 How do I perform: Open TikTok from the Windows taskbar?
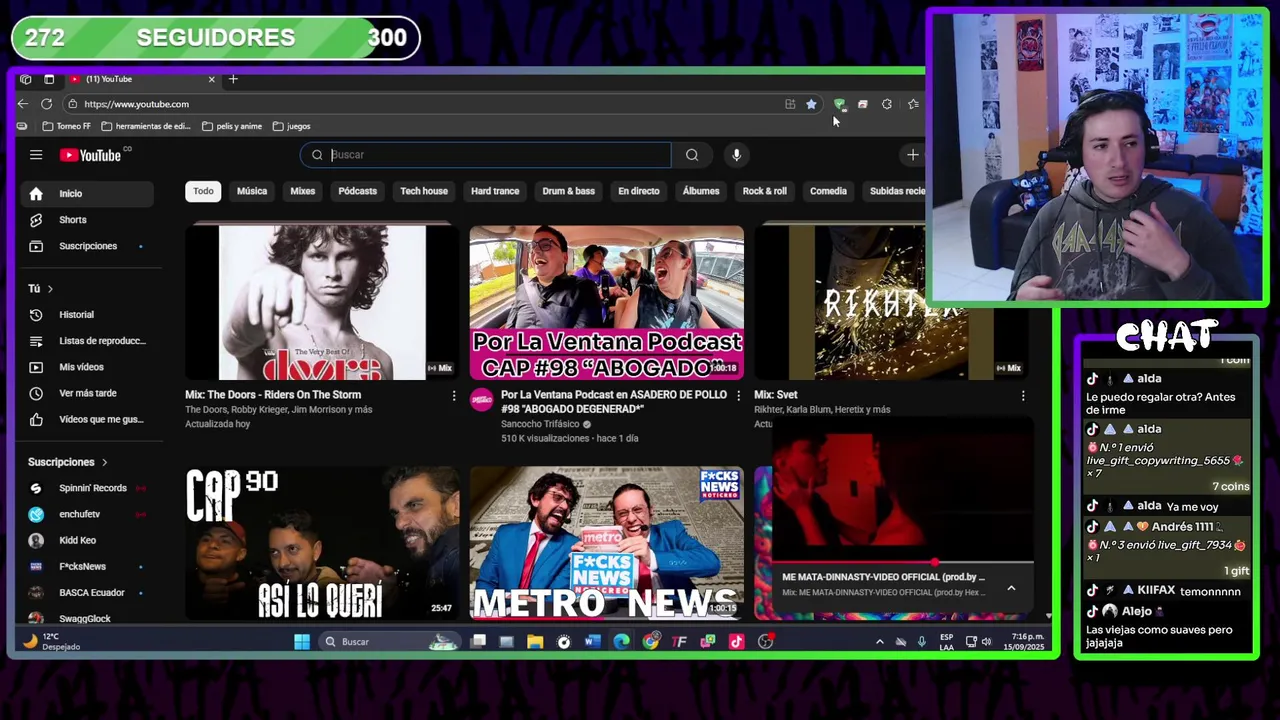(x=737, y=642)
